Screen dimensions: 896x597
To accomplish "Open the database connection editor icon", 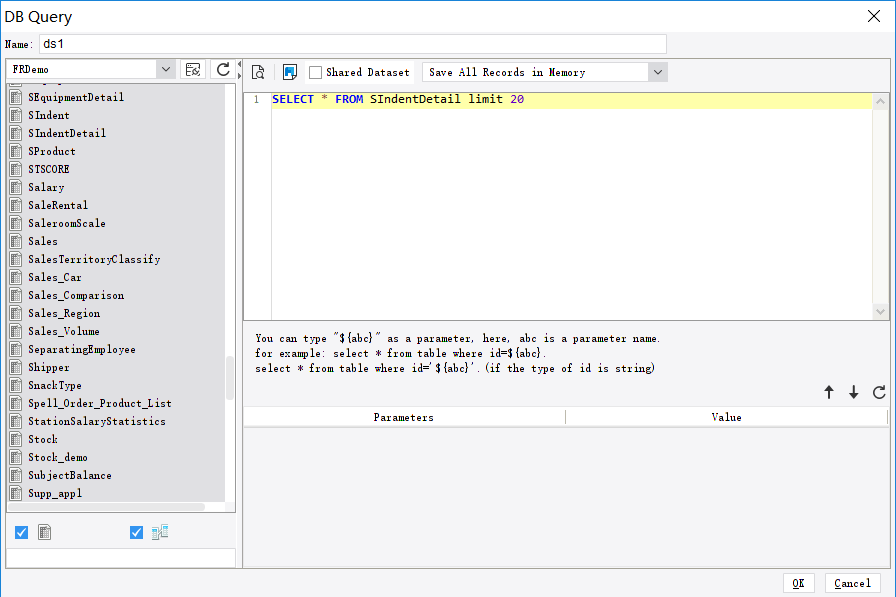I will pyautogui.click(x=194, y=70).
